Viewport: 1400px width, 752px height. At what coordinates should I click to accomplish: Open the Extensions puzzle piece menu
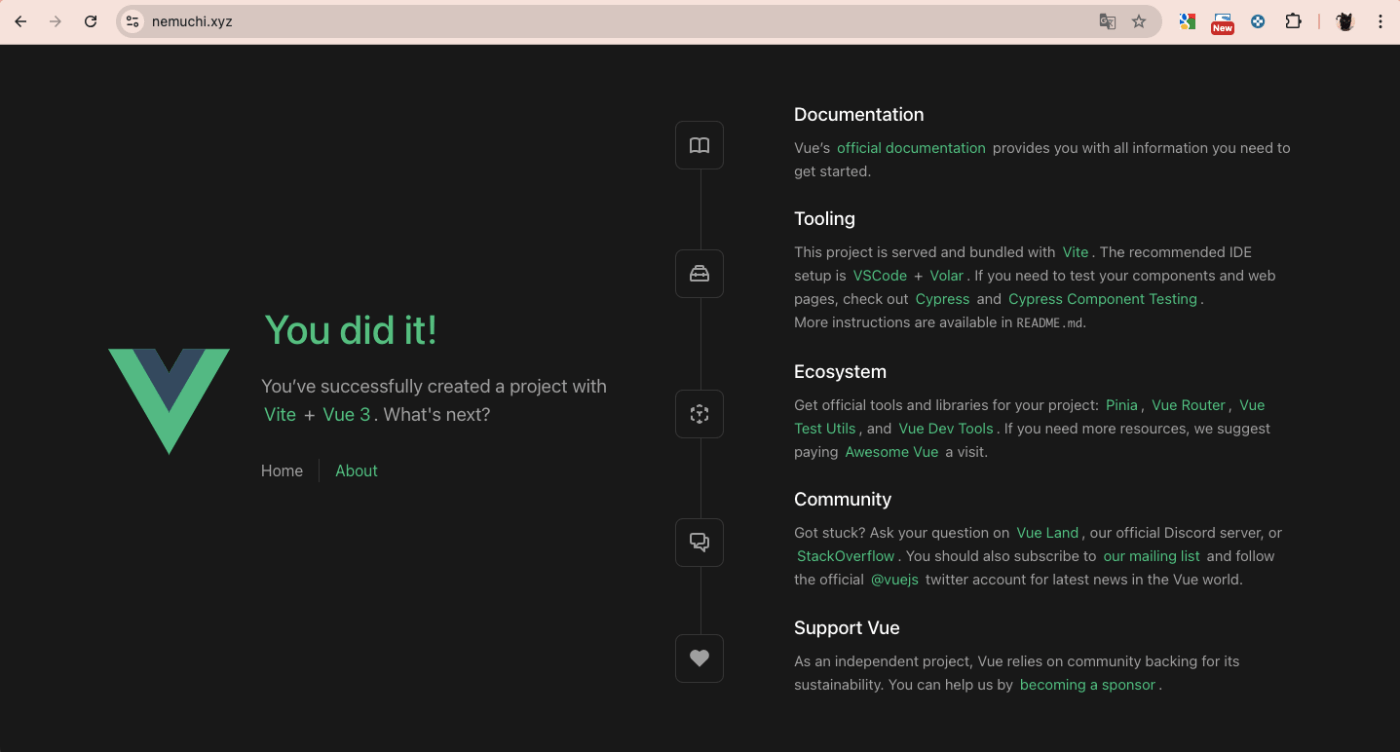click(1293, 21)
